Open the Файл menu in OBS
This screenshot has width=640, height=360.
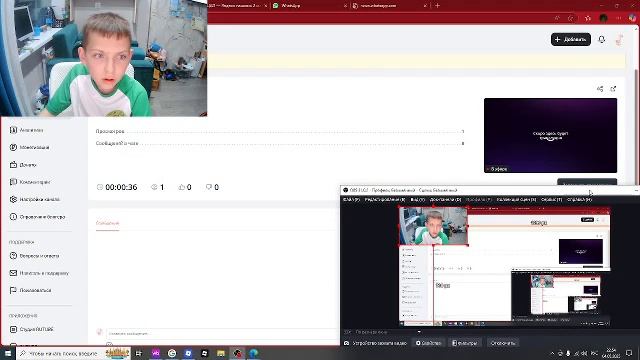351,200
